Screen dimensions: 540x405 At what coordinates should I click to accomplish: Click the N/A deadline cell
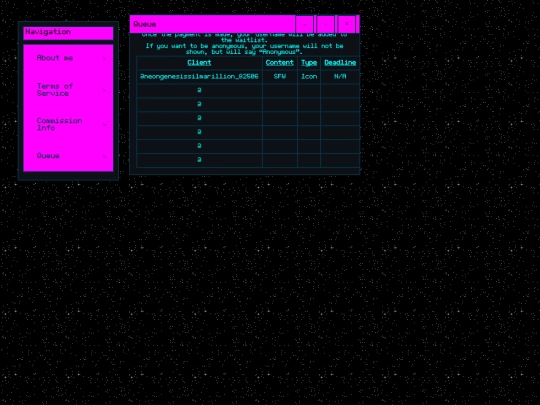(340, 76)
